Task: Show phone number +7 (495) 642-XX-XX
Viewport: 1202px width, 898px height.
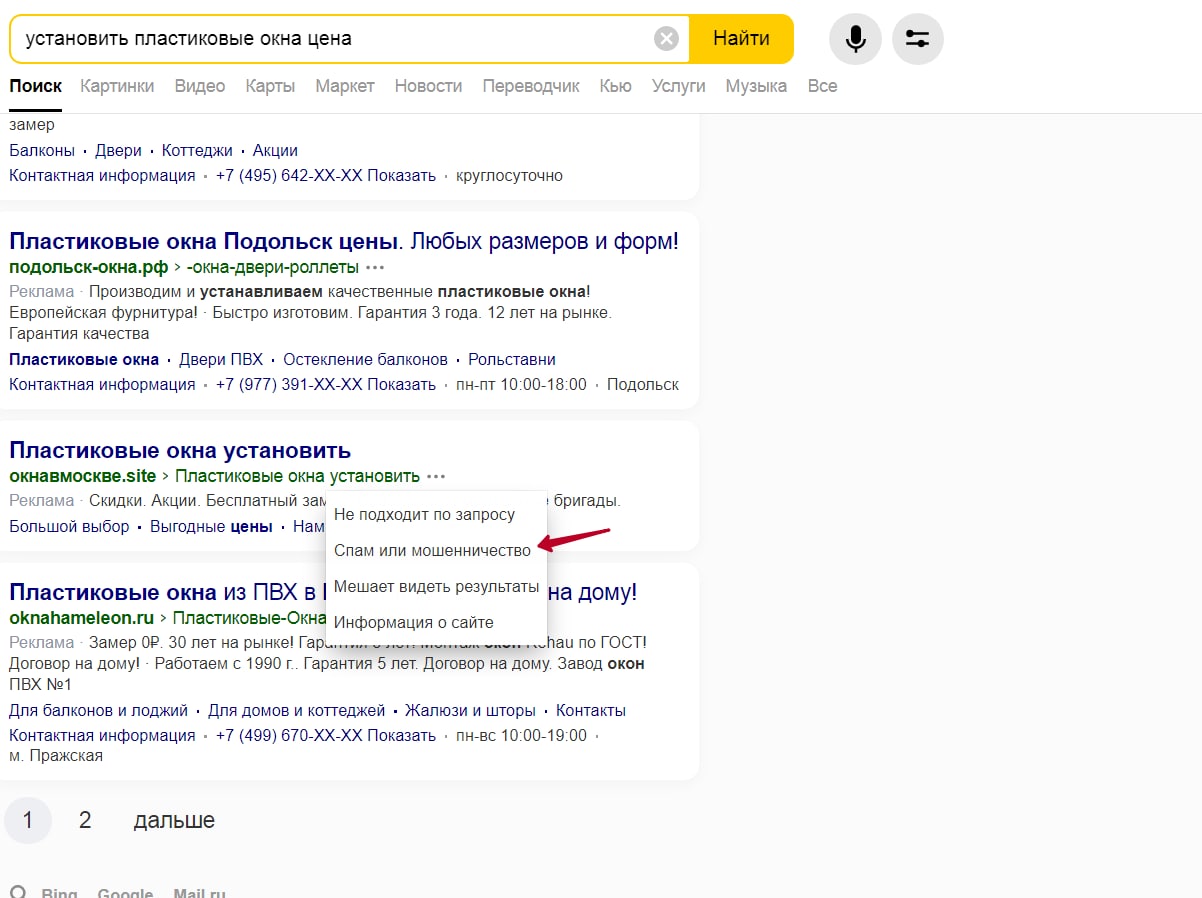Action: [x=326, y=176]
